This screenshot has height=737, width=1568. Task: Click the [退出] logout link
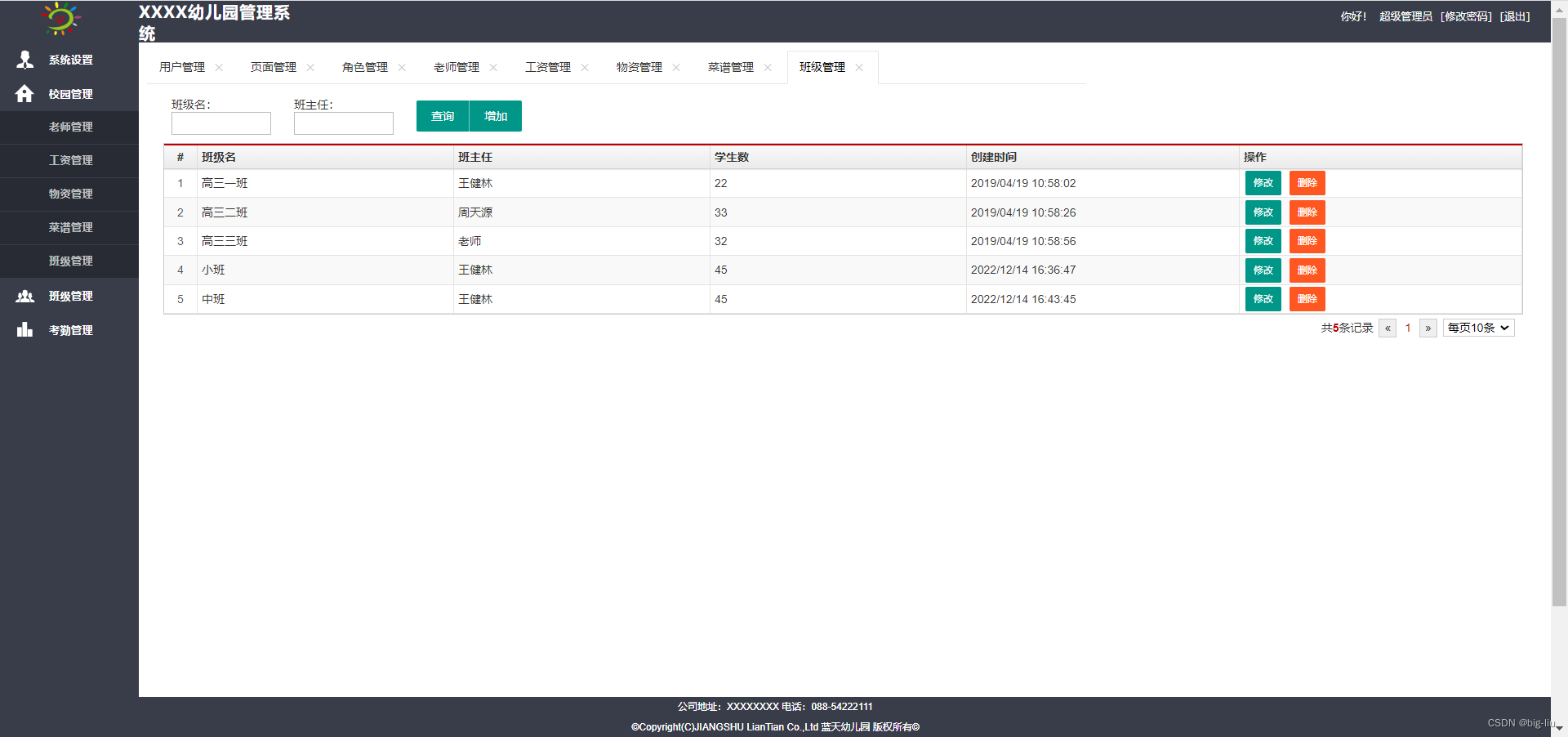(1515, 16)
